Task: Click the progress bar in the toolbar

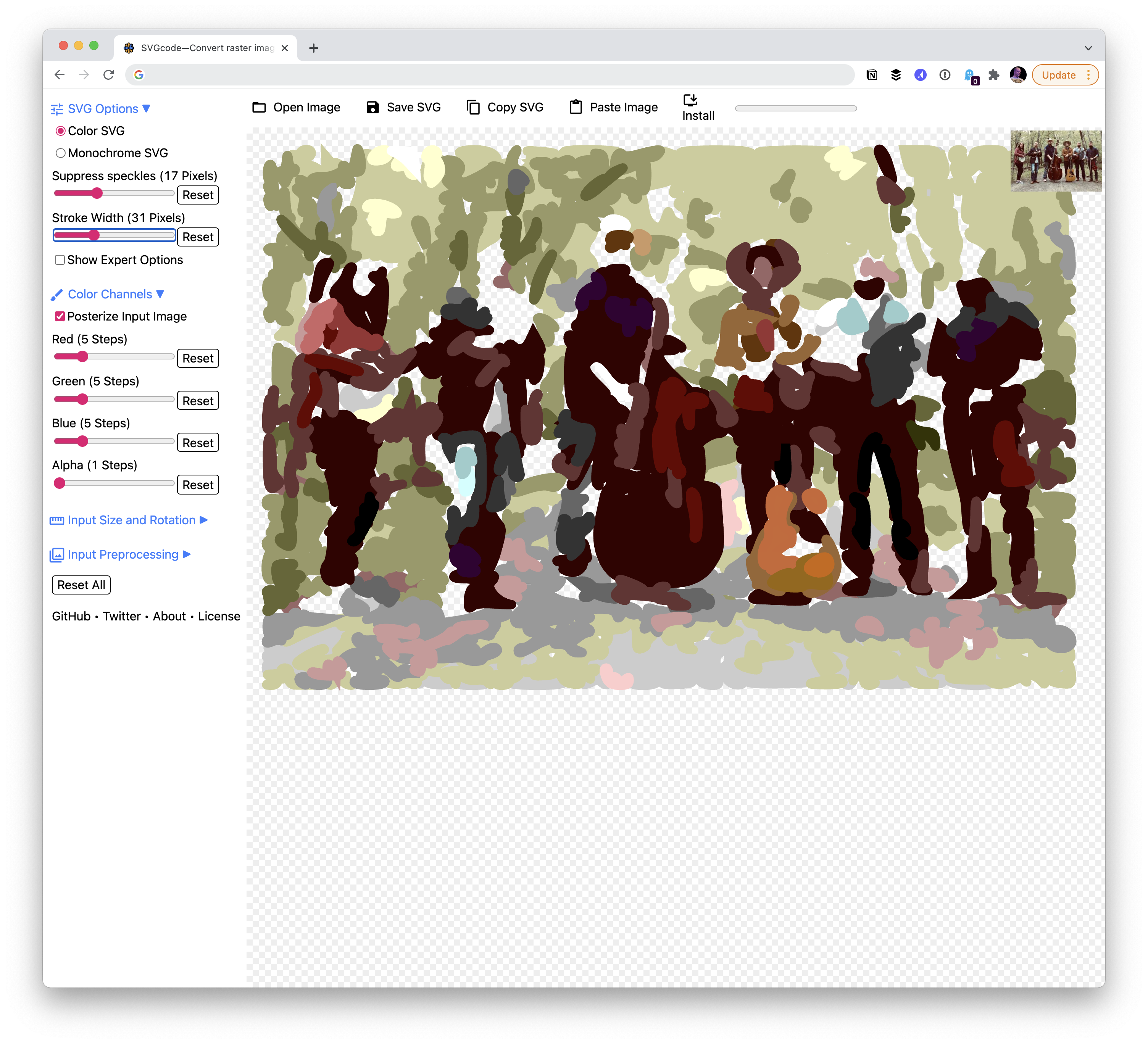Action: 795,108
